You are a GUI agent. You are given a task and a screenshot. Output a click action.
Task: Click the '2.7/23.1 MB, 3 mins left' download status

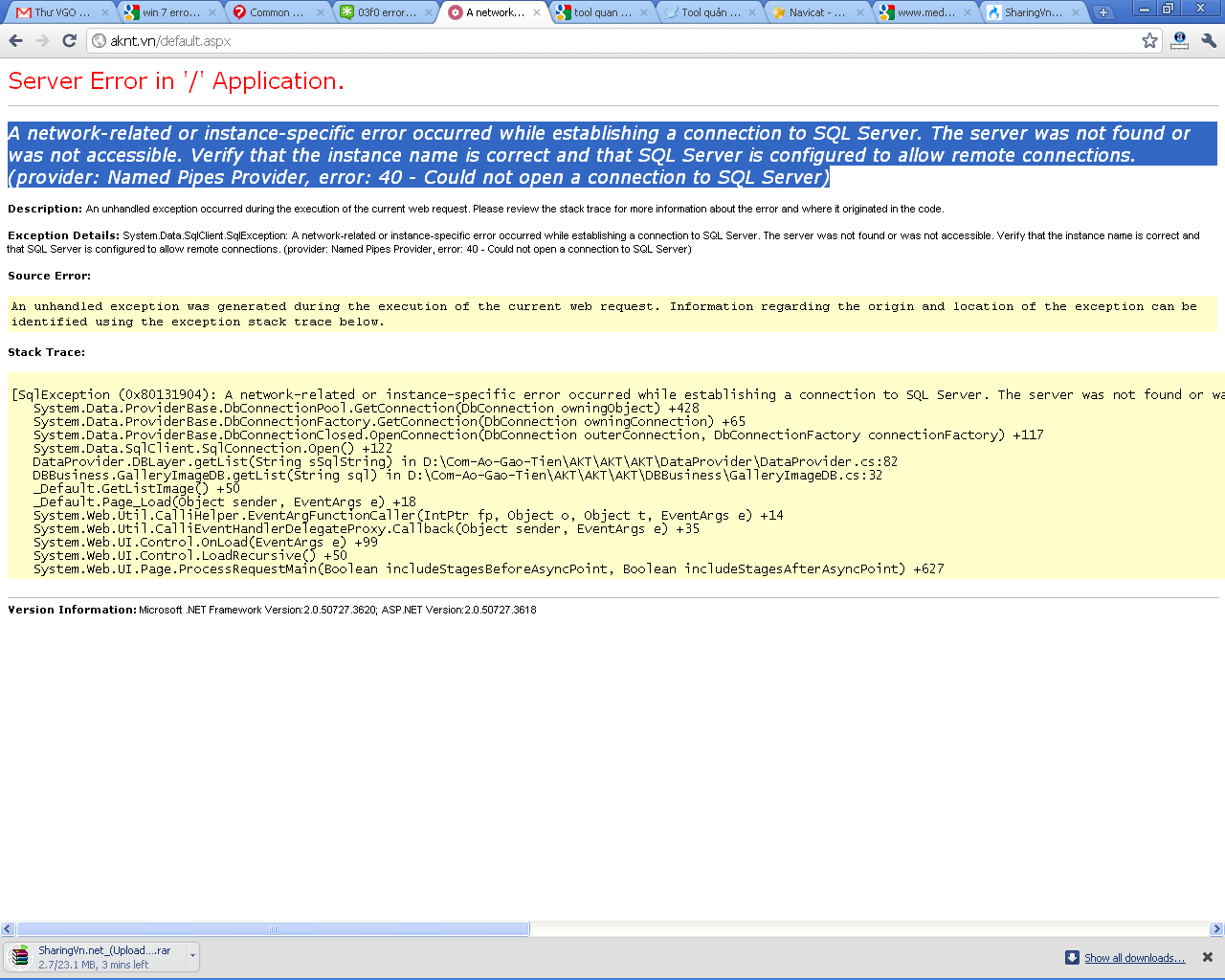pos(94,965)
